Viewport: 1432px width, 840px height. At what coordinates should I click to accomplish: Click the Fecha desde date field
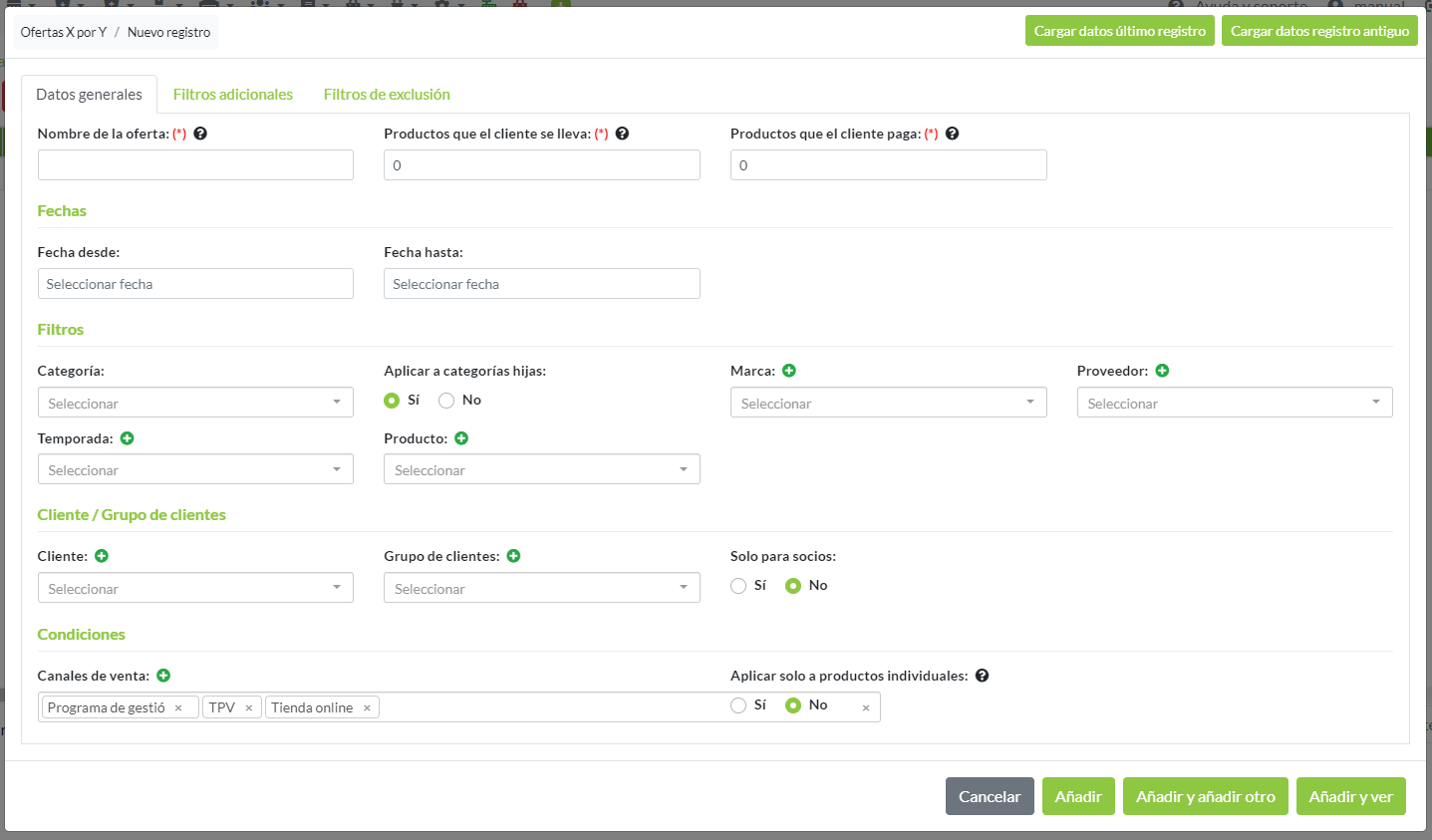pos(195,284)
